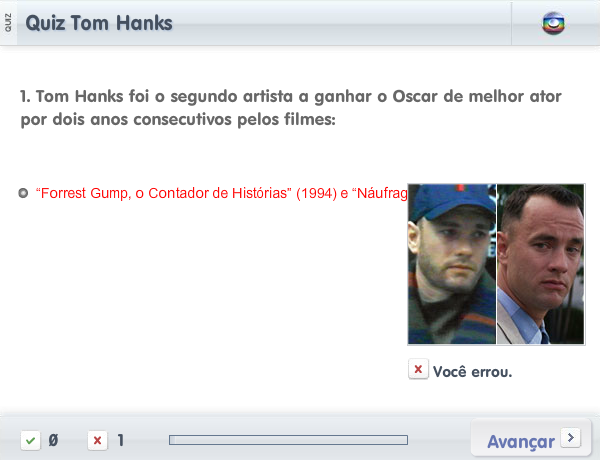Image resolution: width=600 pixels, height=460 pixels.
Task: Click the correct answers count zero
Action: click(x=53, y=440)
